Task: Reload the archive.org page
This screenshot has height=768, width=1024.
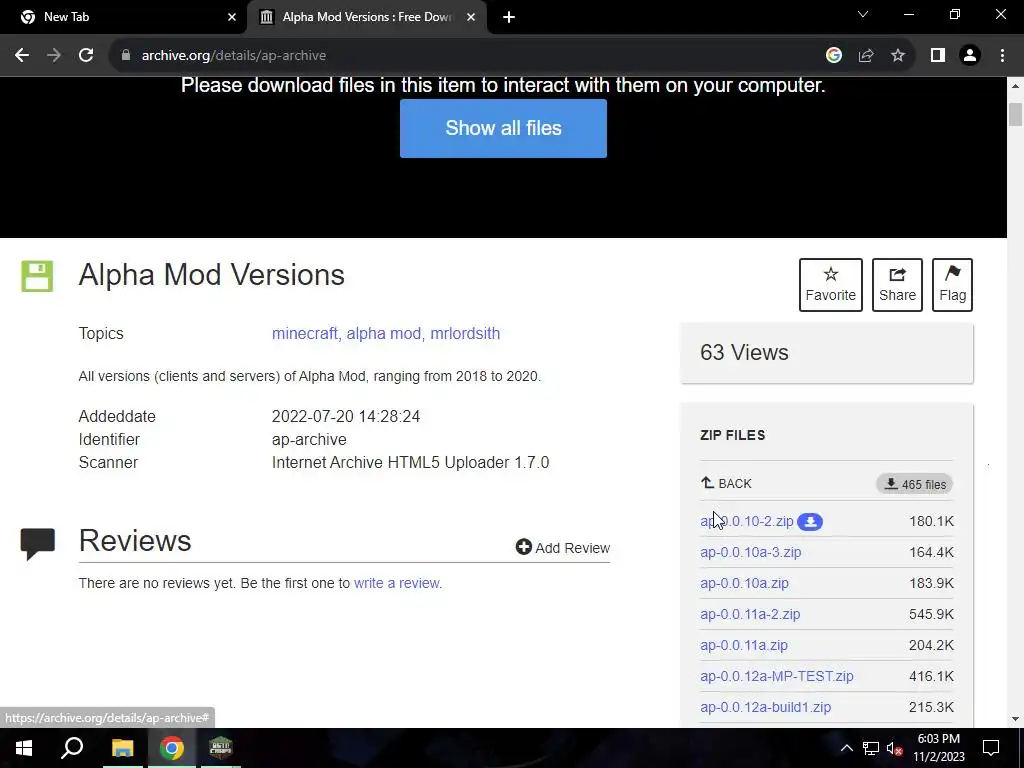Action: coord(86,56)
